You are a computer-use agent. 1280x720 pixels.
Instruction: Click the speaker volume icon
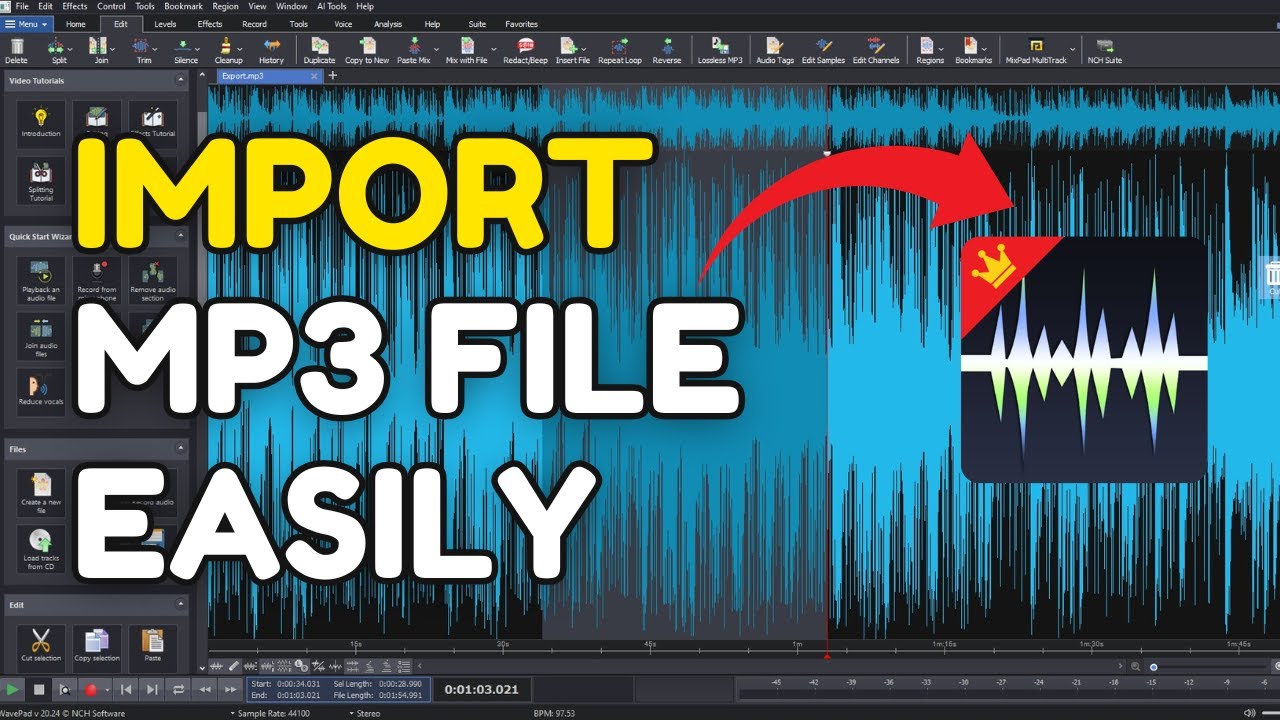coord(1249,713)
